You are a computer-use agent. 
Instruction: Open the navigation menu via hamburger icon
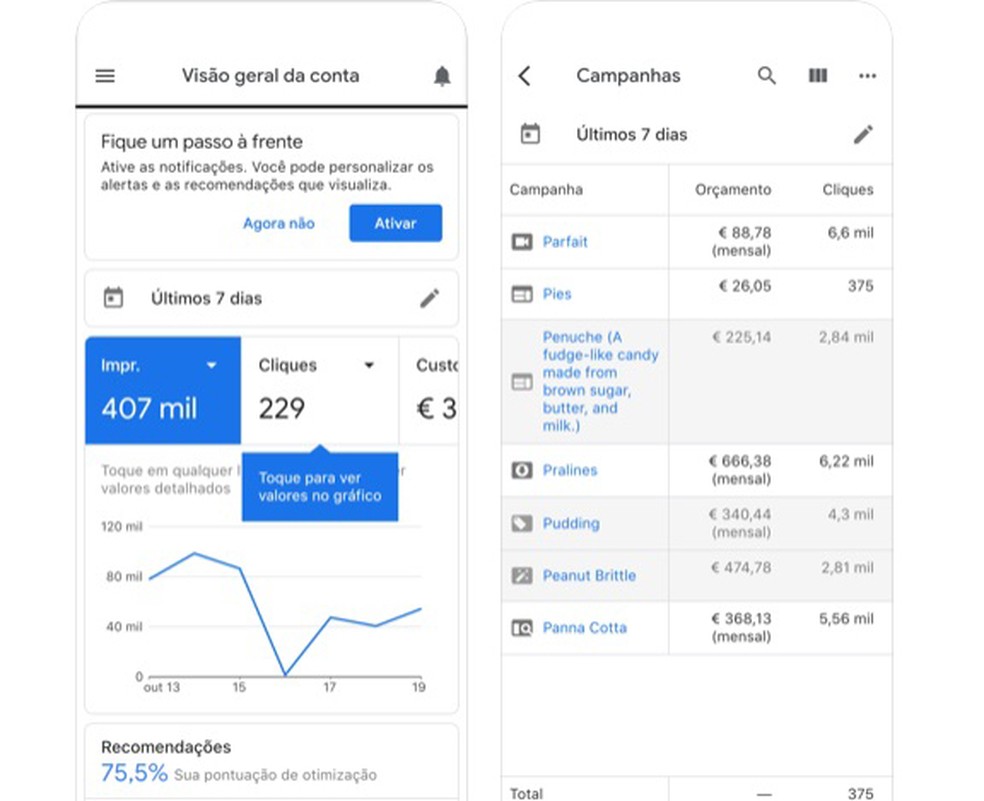pos(104,75)
